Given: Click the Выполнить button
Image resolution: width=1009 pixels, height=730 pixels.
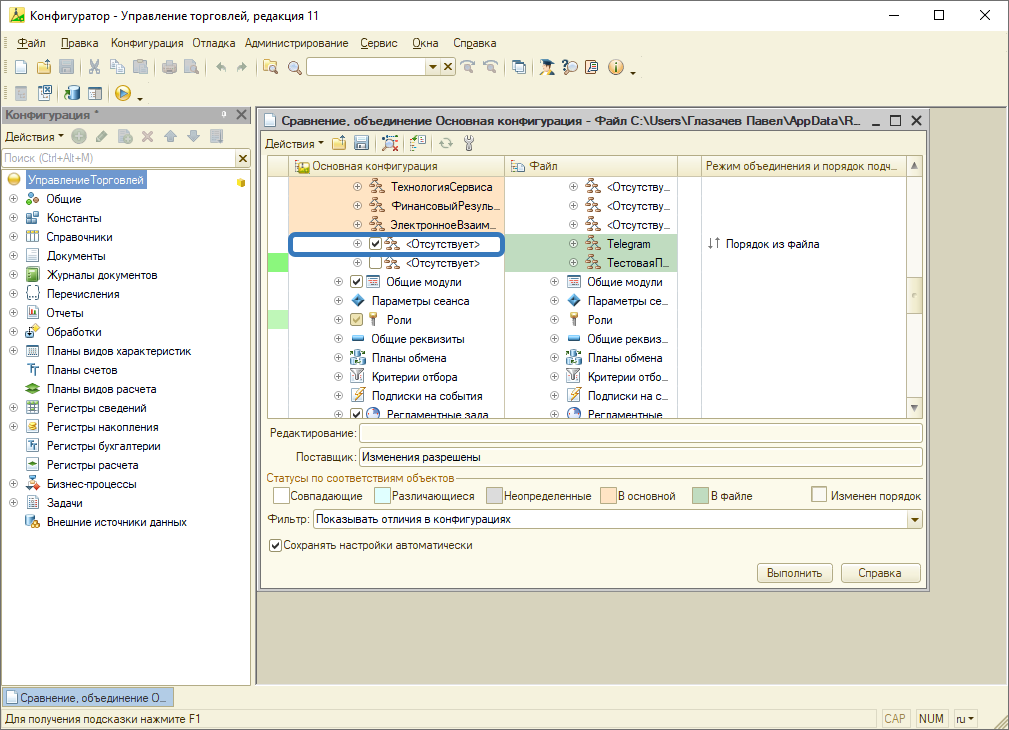Looking at the screenshot, I should coord(794,573).
